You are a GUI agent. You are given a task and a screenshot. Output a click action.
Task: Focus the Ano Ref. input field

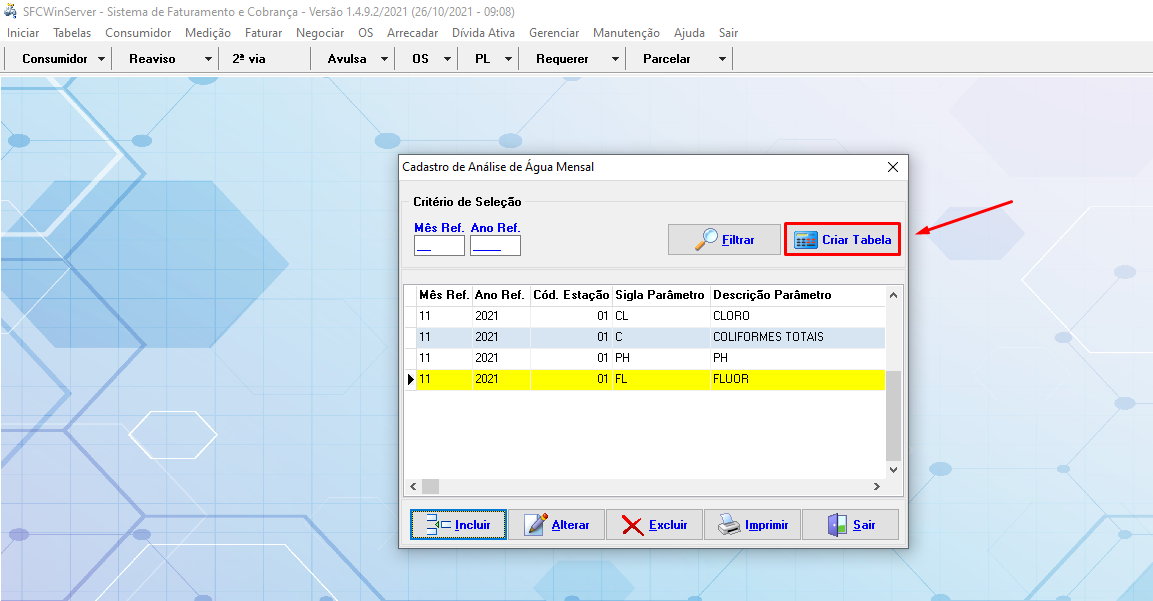point(495,245)
